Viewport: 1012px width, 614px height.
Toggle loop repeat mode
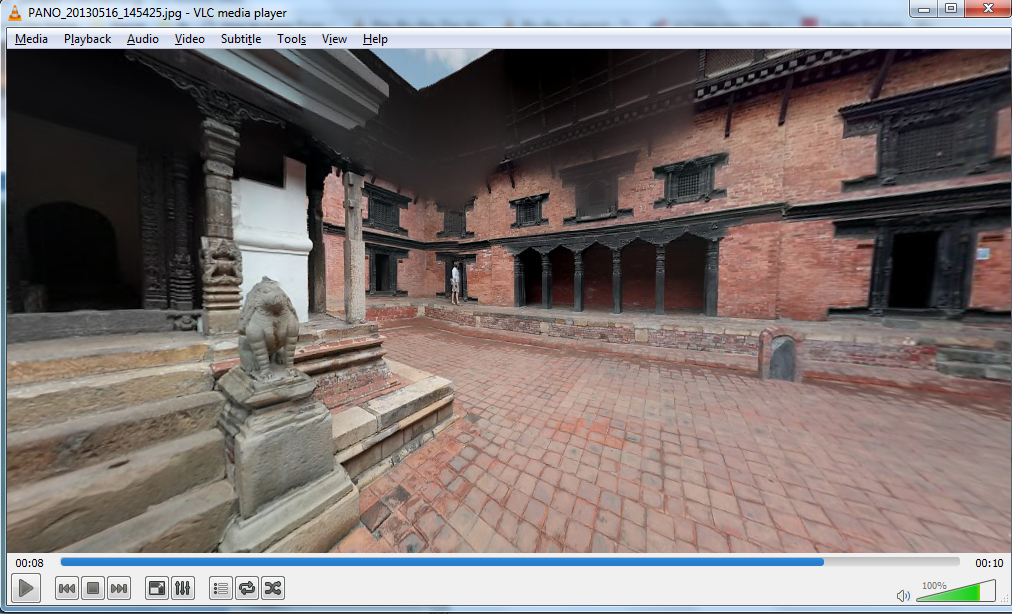click(x=247, y=588)
